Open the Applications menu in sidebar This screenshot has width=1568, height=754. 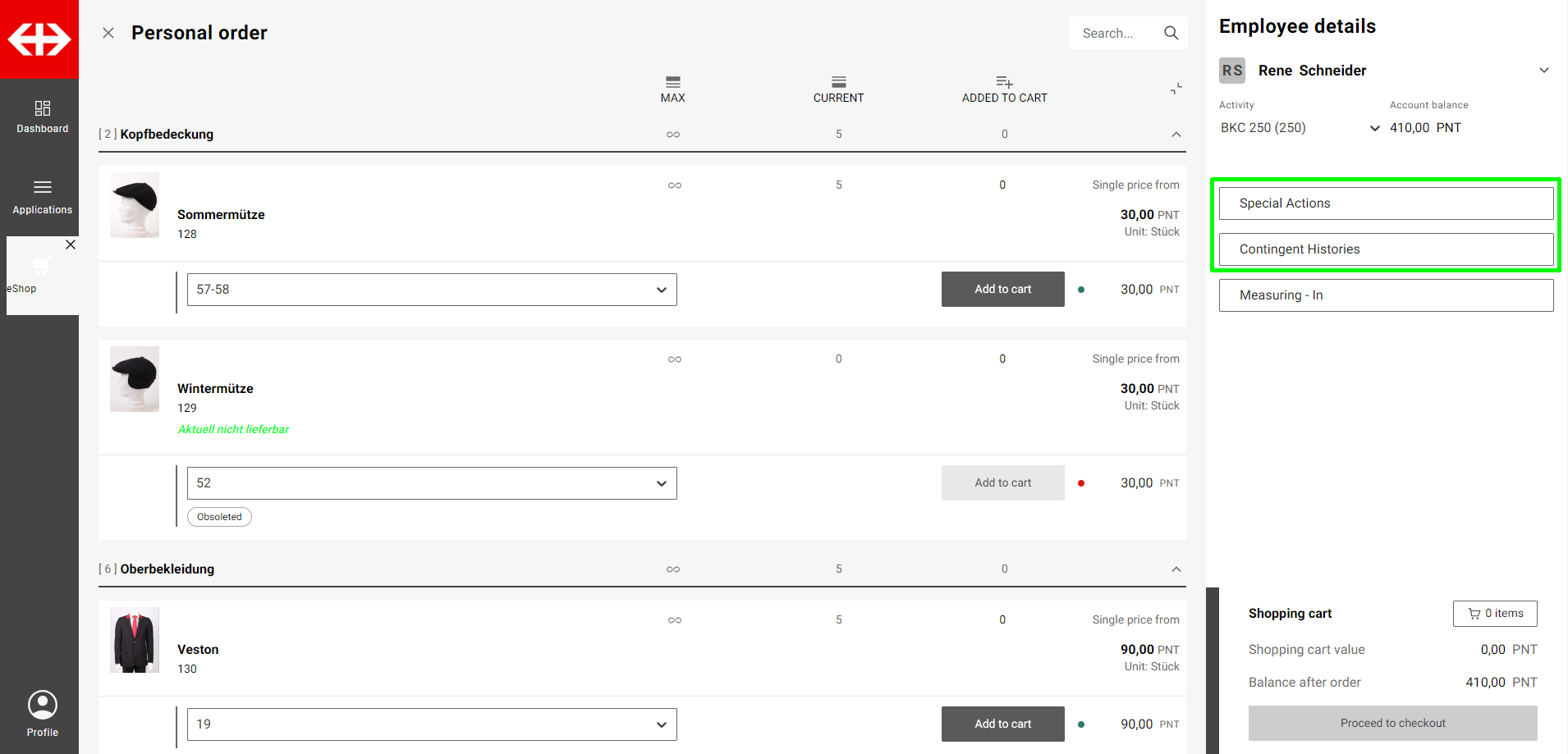click(x=43, y=197)
